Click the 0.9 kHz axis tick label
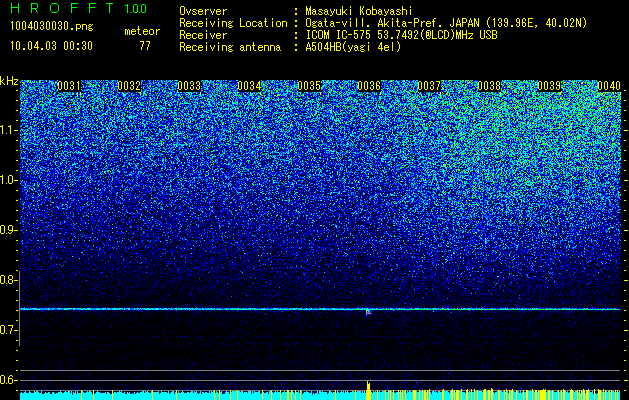Image resolution: width=629 pixels, height=400 pixels. (x=7, y=230)
